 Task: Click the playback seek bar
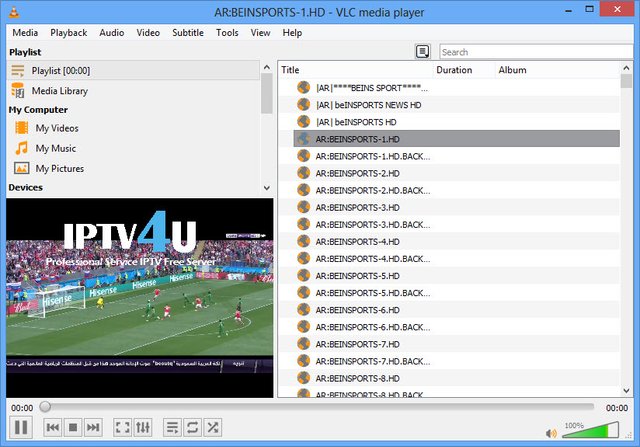(317, 407)
